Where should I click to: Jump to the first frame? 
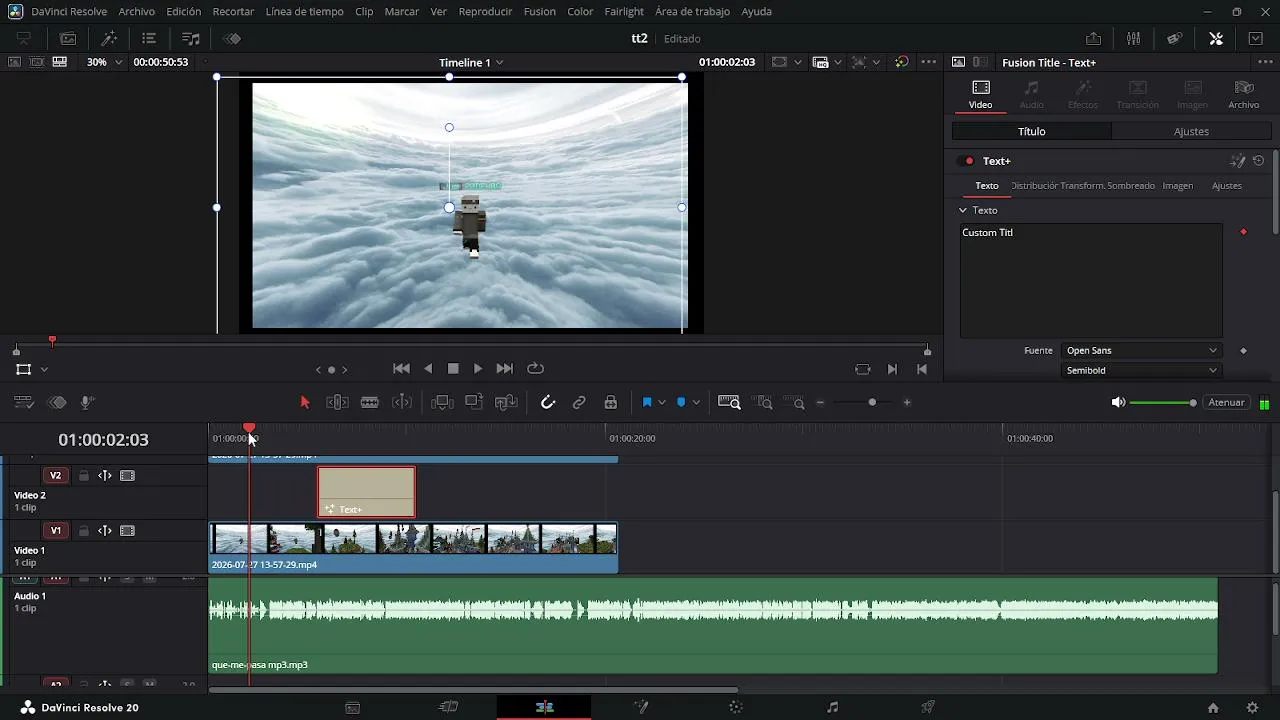pyautogui.click(x=402, y=369)
